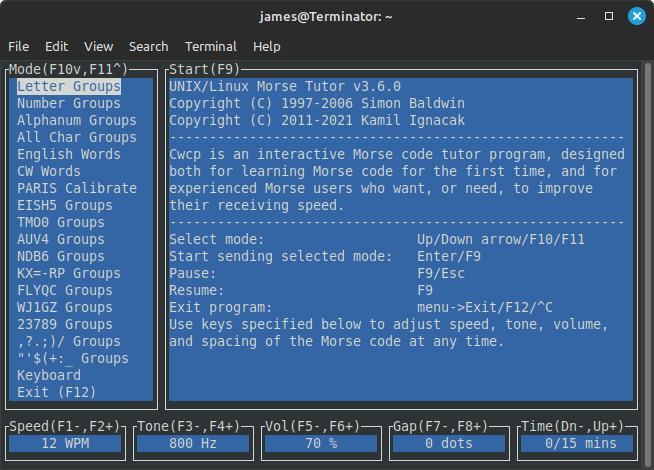The height and width of the screenshot is (470, 654).
Task: Click the james@Terminator window title
Action: (x=326, y=17)
